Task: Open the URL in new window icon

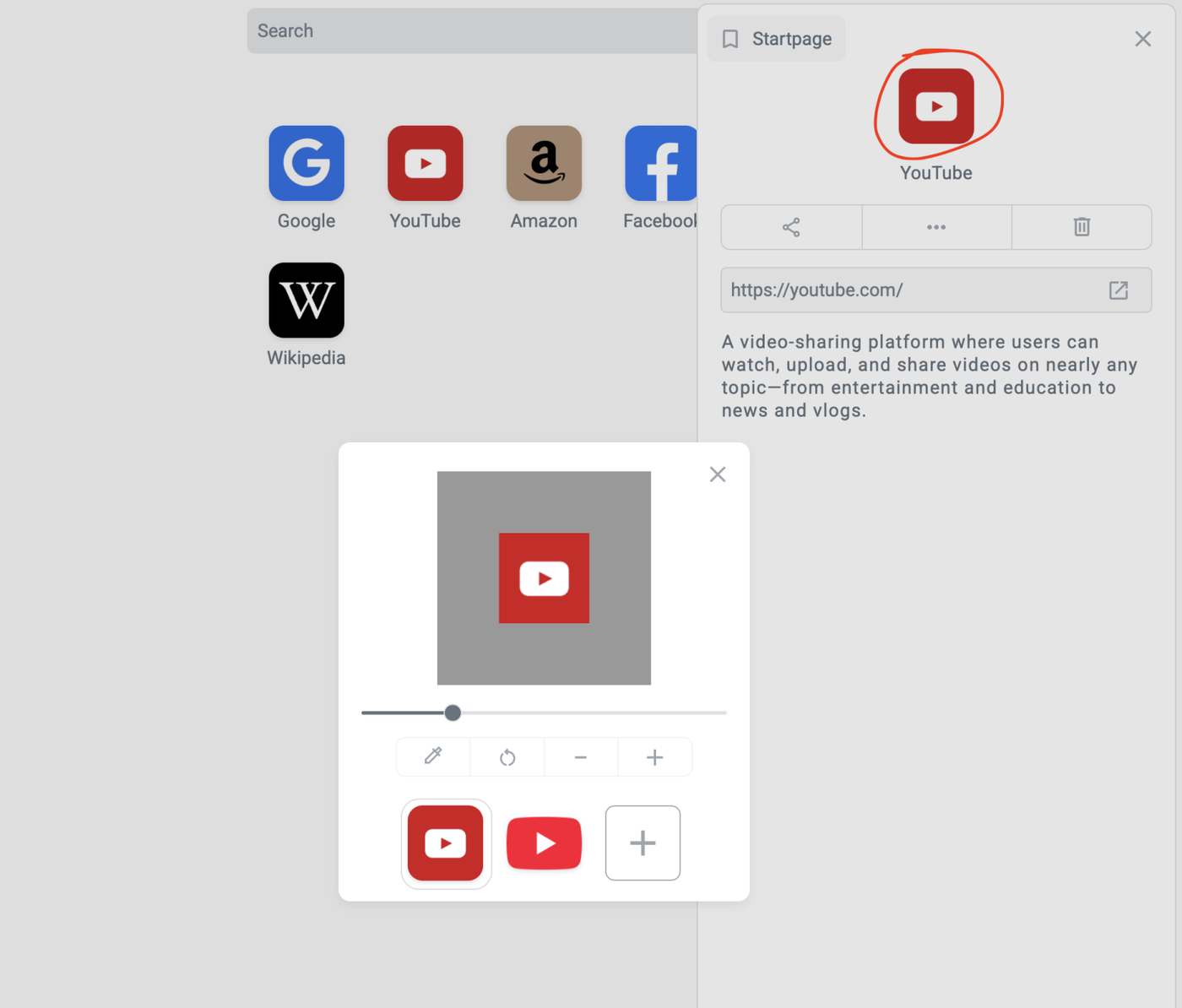Action: pos(1119,290)
